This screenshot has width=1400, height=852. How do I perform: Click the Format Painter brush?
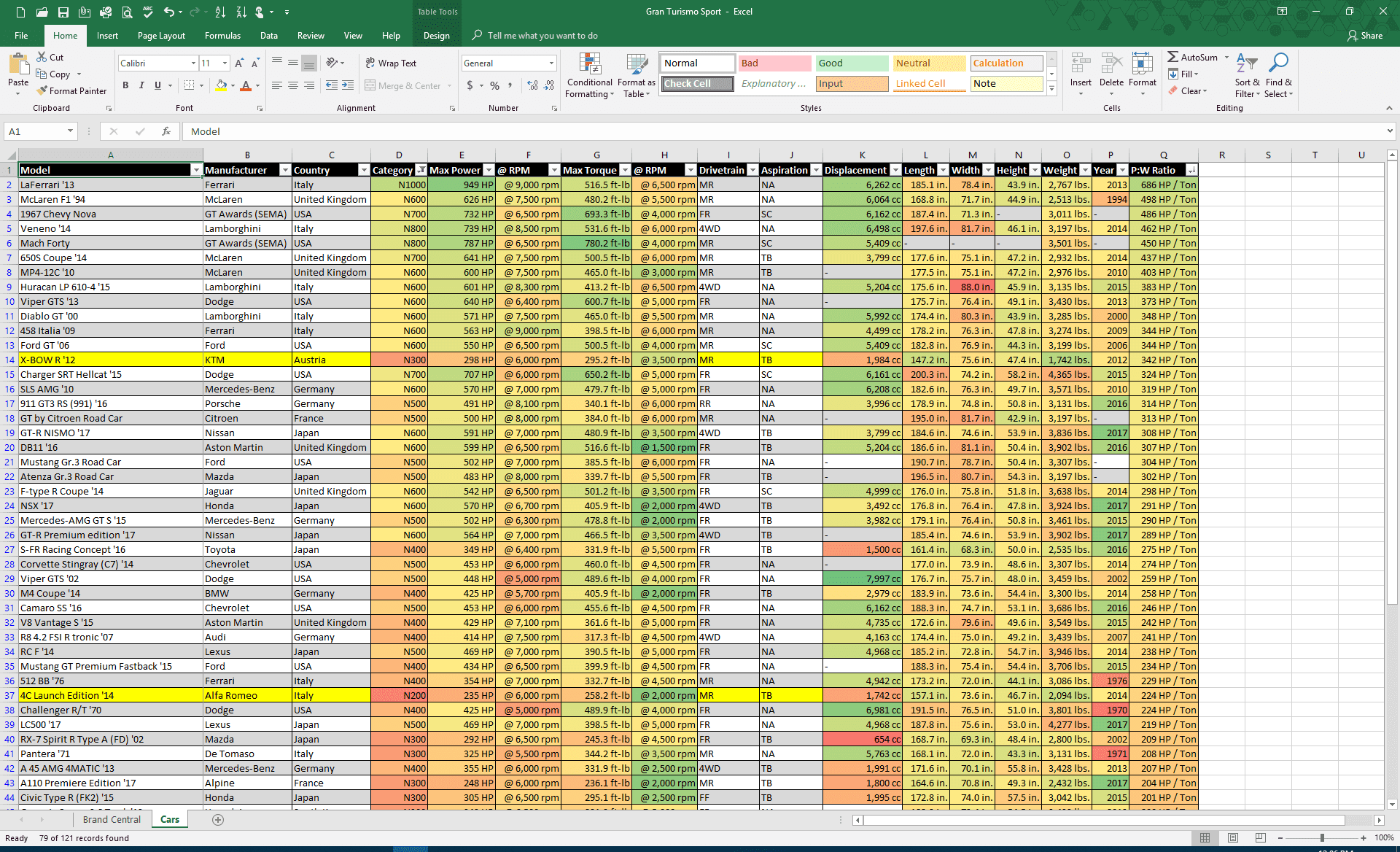click(42, 90)
